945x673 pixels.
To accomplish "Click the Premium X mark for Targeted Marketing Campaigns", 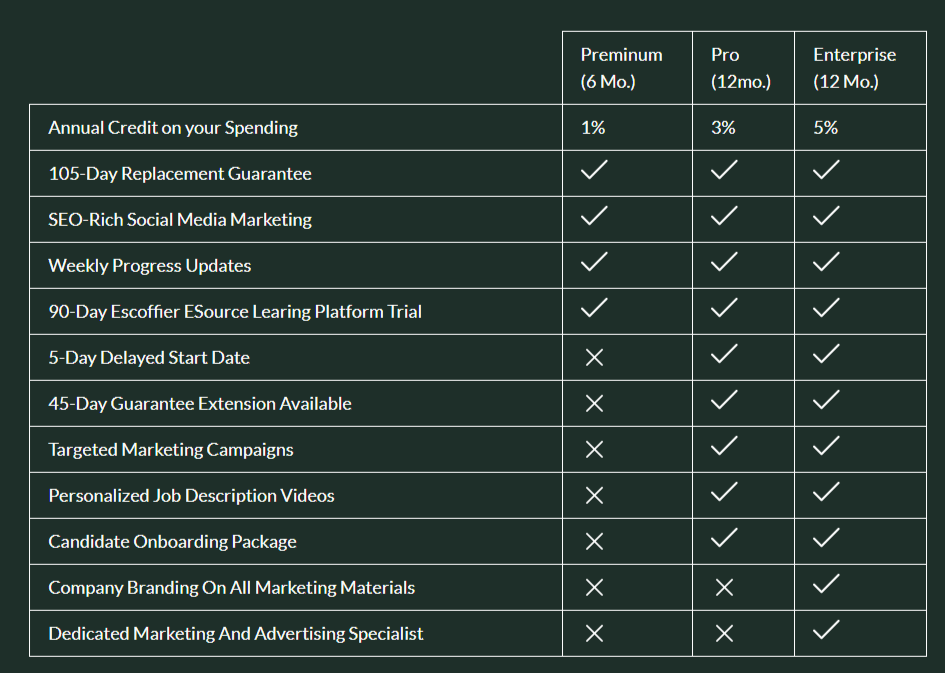I will (x=594, y=450).
